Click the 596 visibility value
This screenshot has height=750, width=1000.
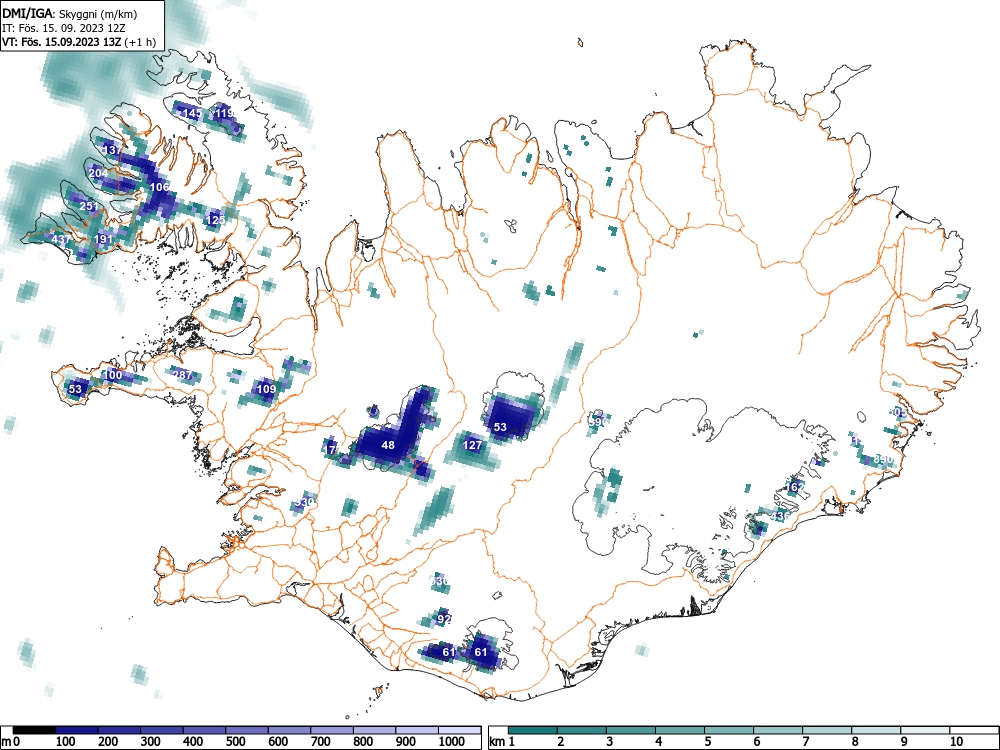598,422
